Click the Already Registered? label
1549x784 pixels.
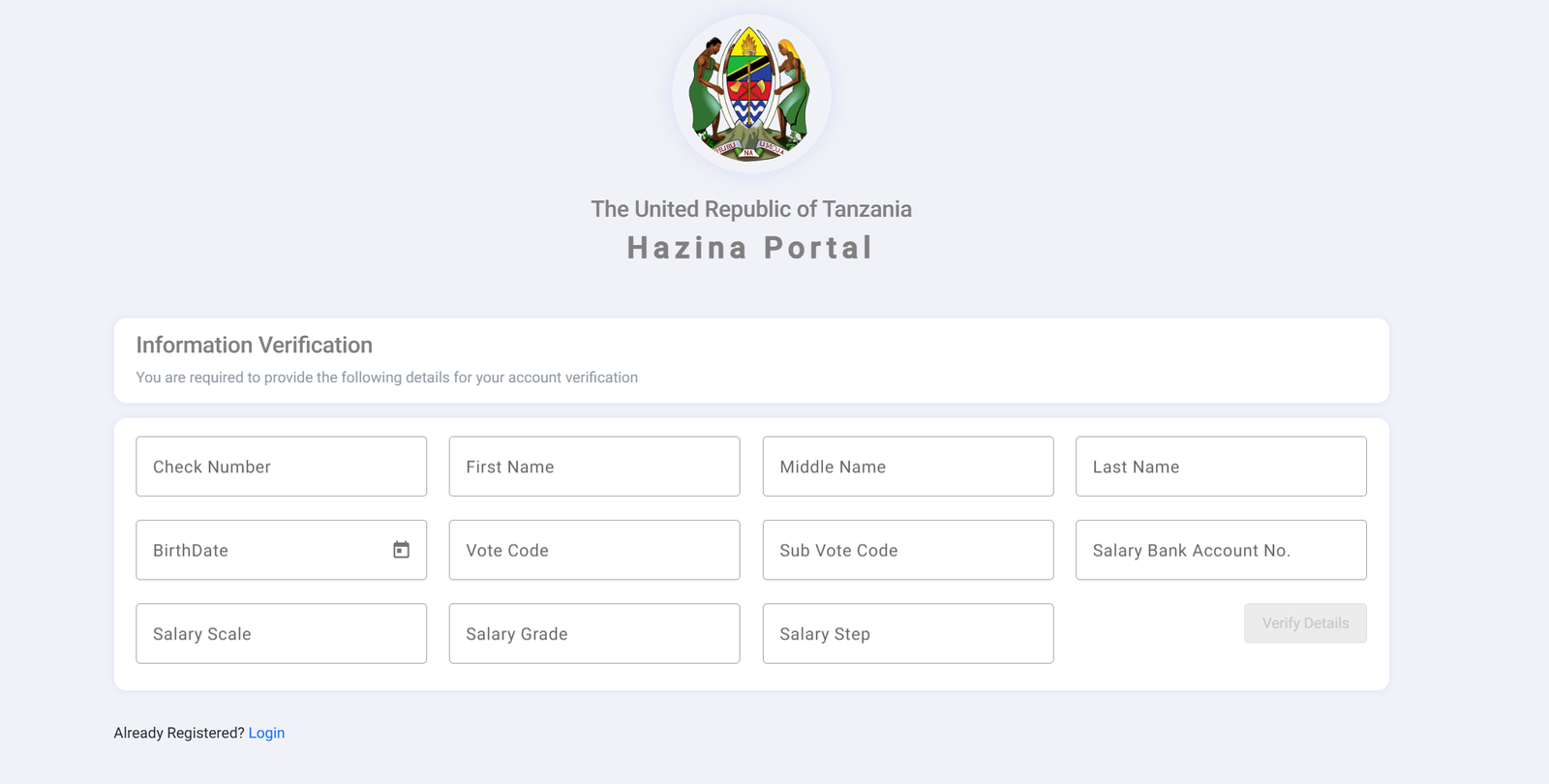179,733
